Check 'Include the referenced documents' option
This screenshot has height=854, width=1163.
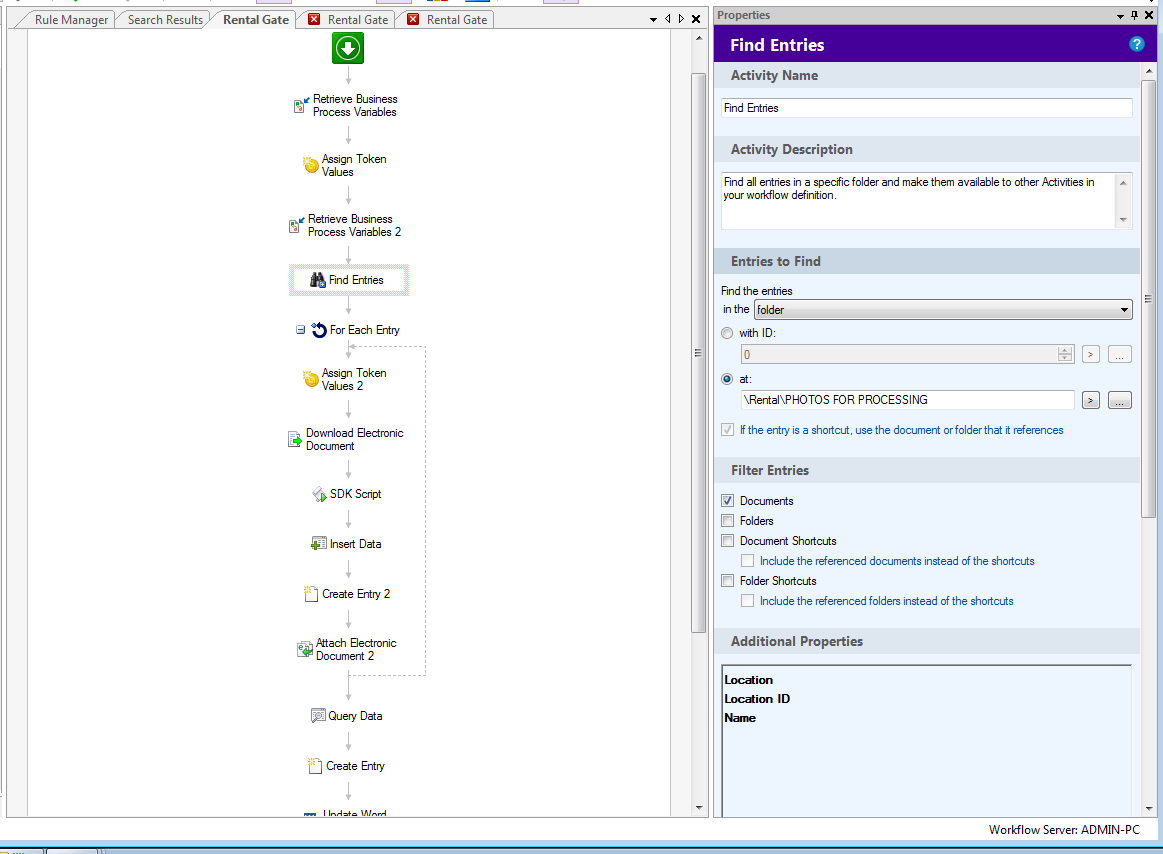748,561
